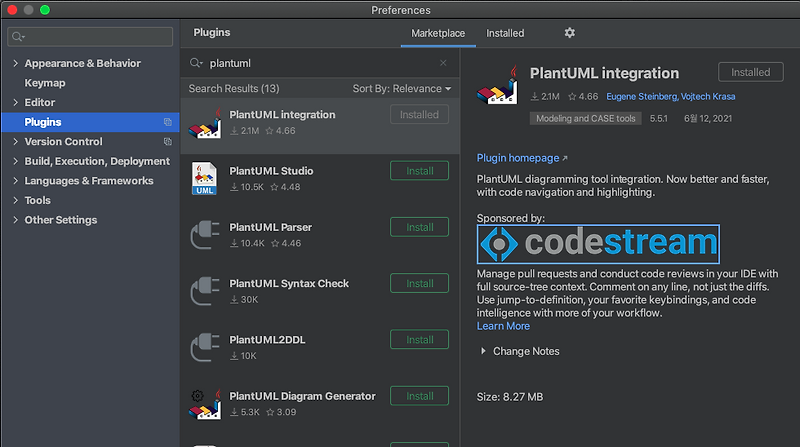The width and height of the screenshot is (800, 447).
Task: Click the PlantUML Diagram Generator icon
Action: [205, 404]
